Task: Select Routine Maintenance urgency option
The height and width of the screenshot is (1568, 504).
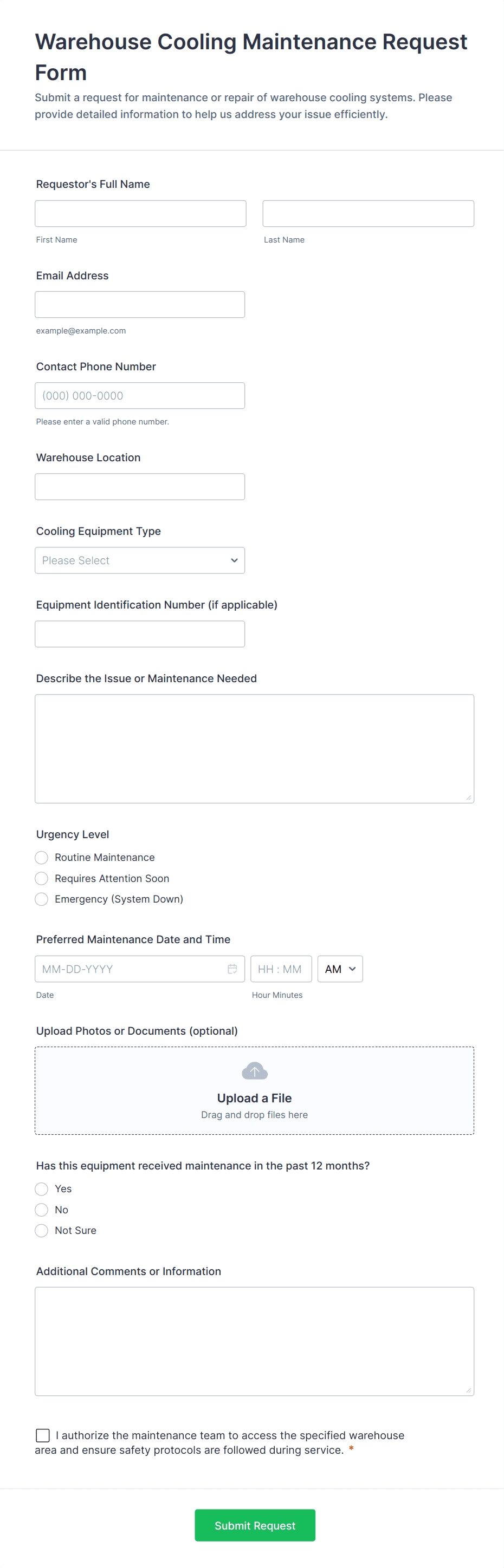Action: 41,857
